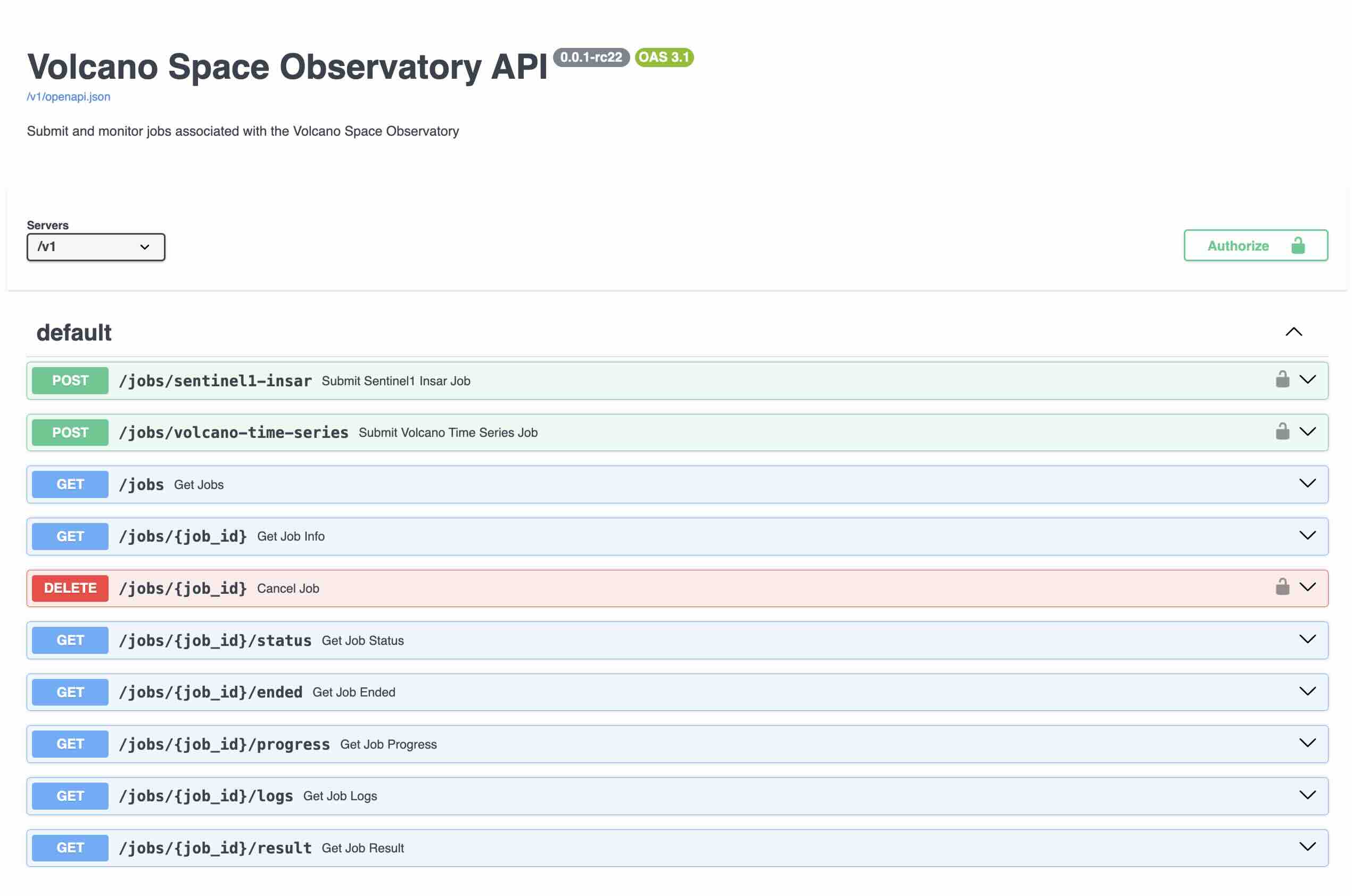Click the Authorize button
1352x896 pixels.
(x=1255, y=246)
